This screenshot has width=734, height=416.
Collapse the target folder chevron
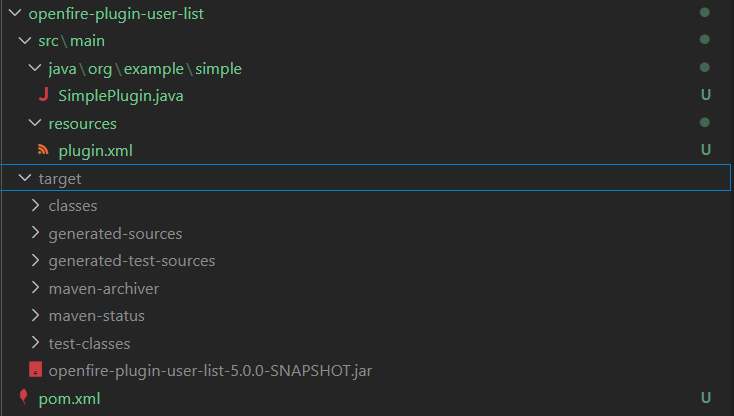25,178
